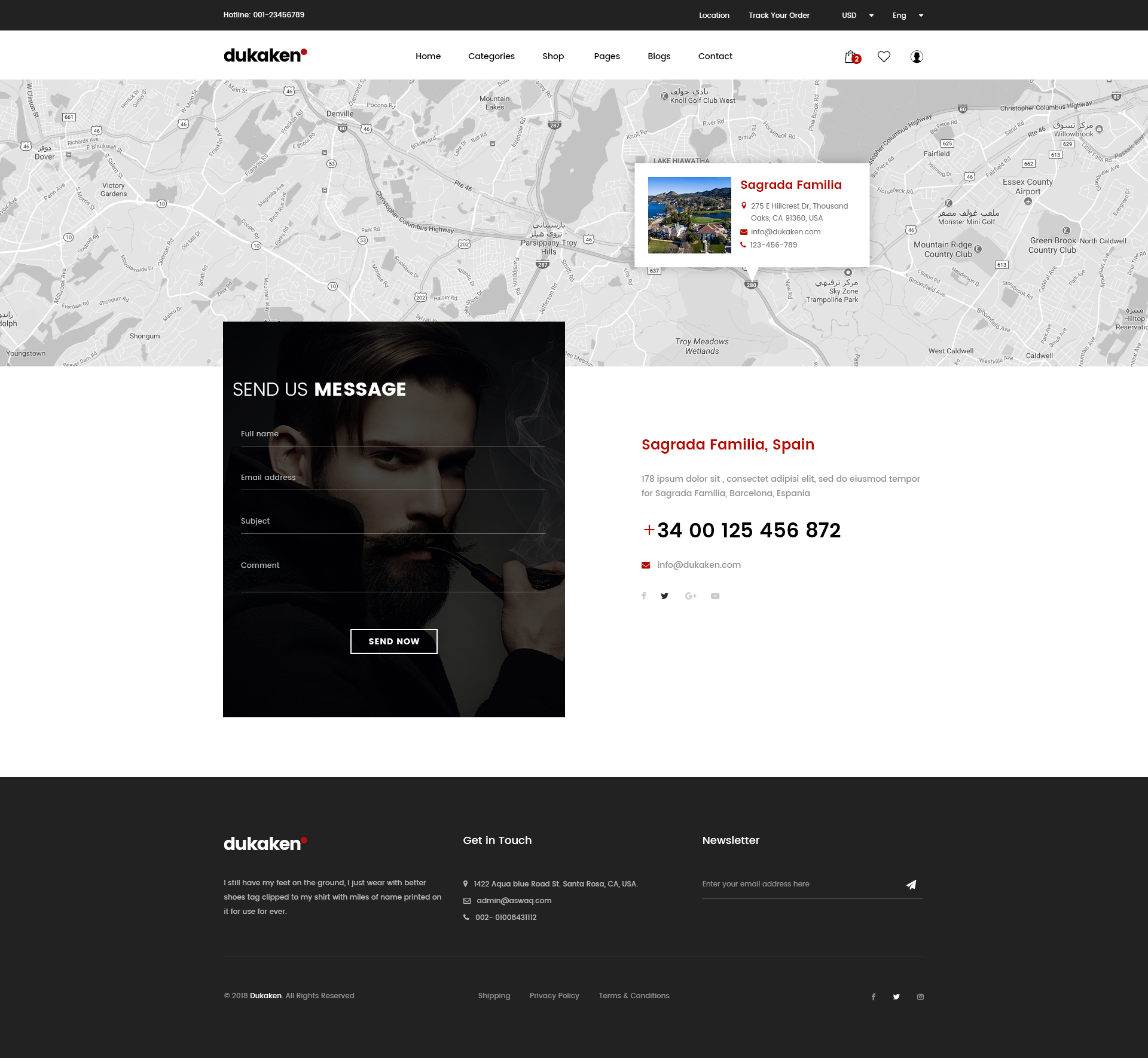The image size is (1148, 1058).
Task: Open the Privacy Policy footer link
Action: coord(554,996)
